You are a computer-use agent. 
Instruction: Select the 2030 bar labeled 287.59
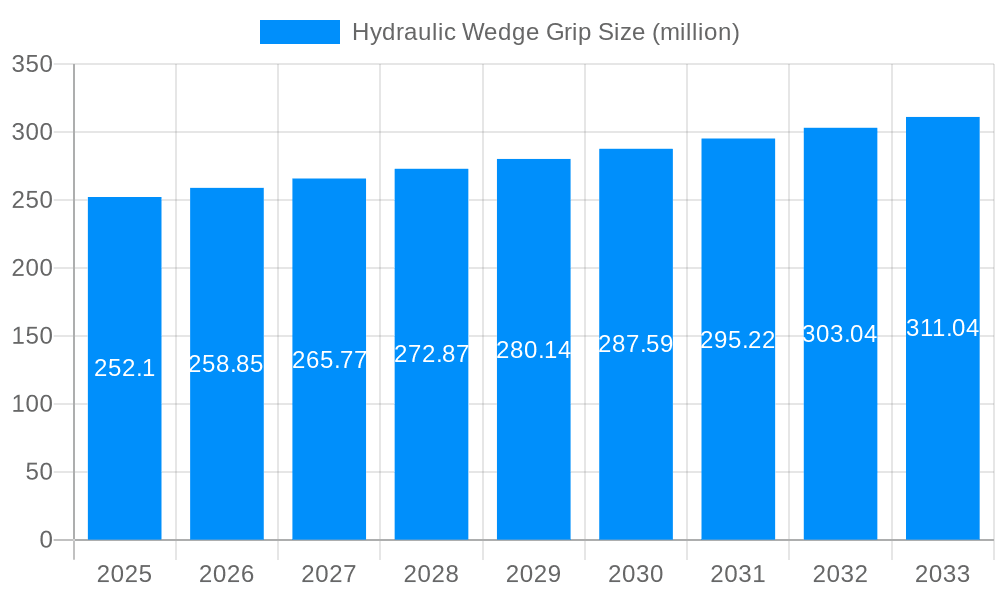pos(637,345)
